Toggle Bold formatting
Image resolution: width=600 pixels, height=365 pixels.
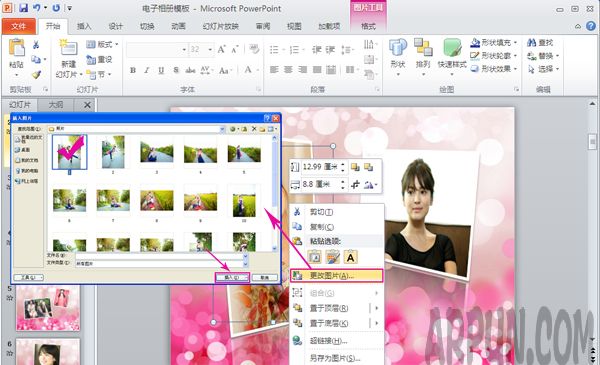133,70
